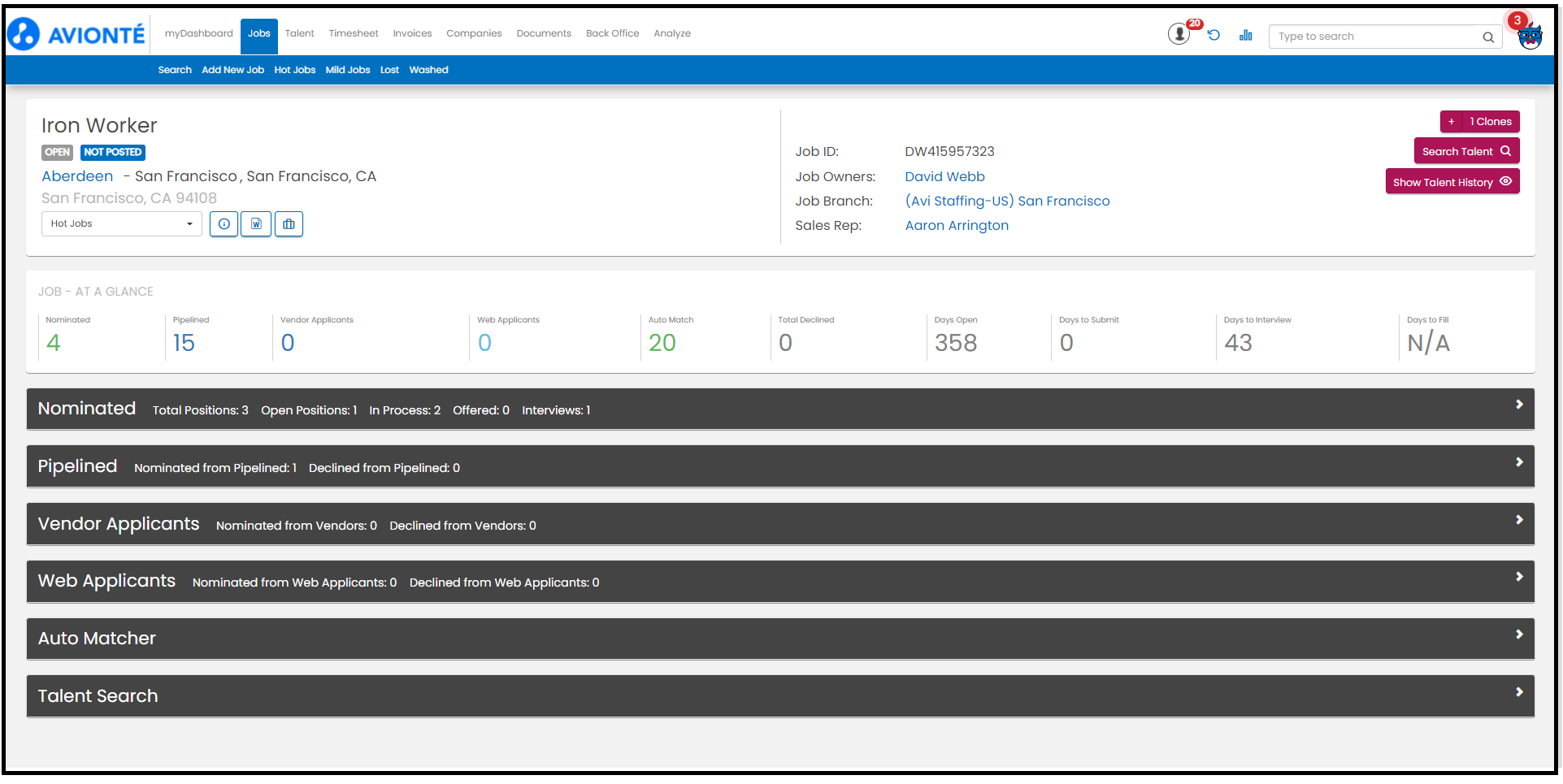The width and height of the screenshot is (1563, 784).
Task: Click the Web Applicants count 0
Action: point(484,343)
